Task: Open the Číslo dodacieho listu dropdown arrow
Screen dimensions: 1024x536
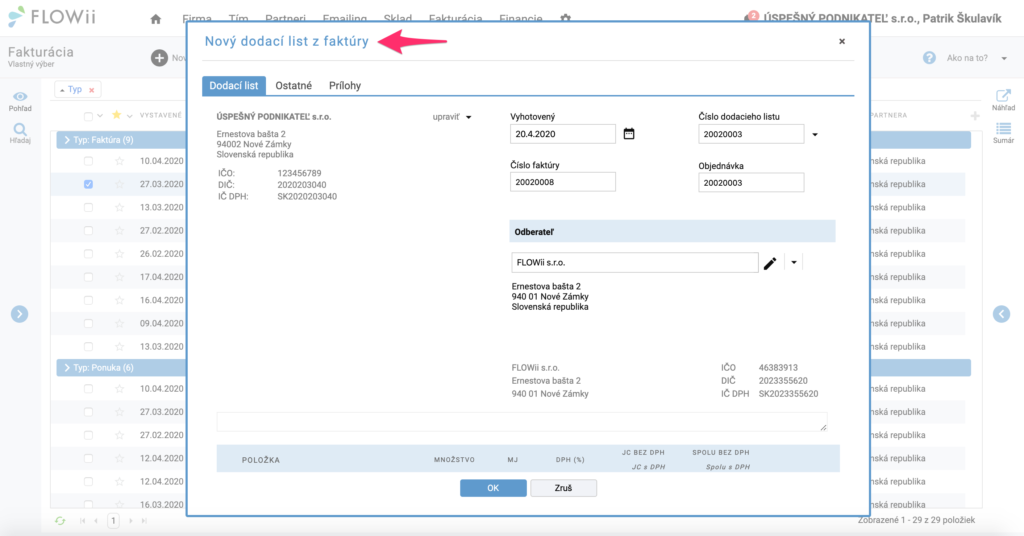Action: pyautogui.click(x=814, y=134)
